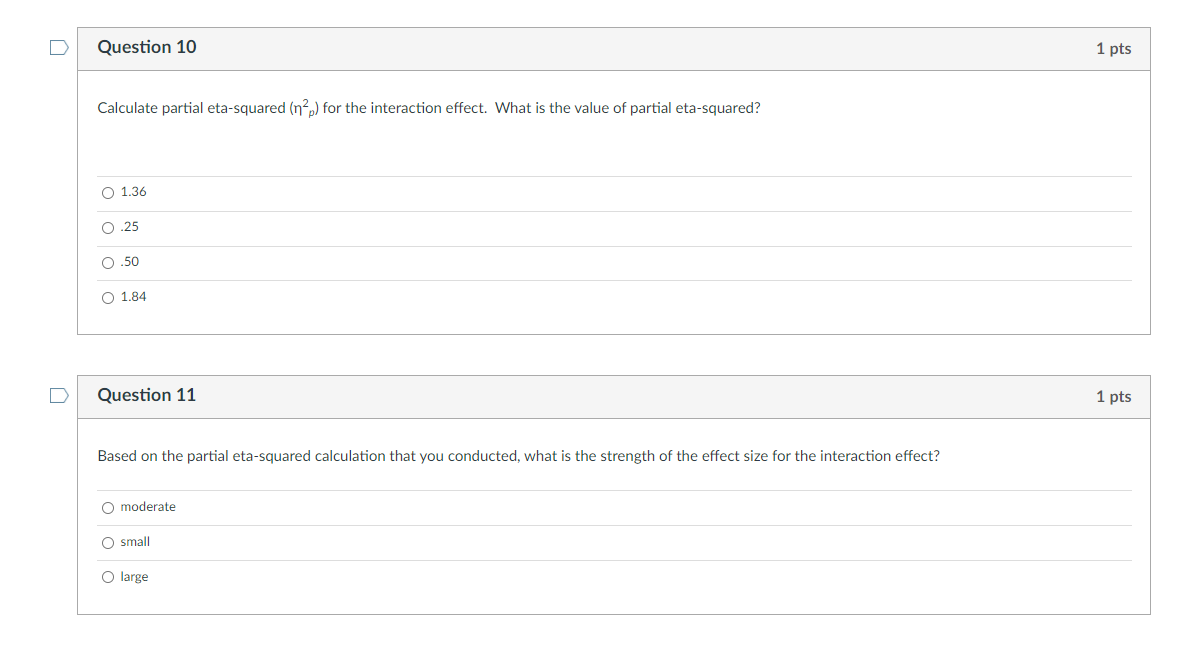Image resolution: width=1181 pixels, height=660 pixels.
Task: Click the '.50' answer label text
Action: point(130,261)
